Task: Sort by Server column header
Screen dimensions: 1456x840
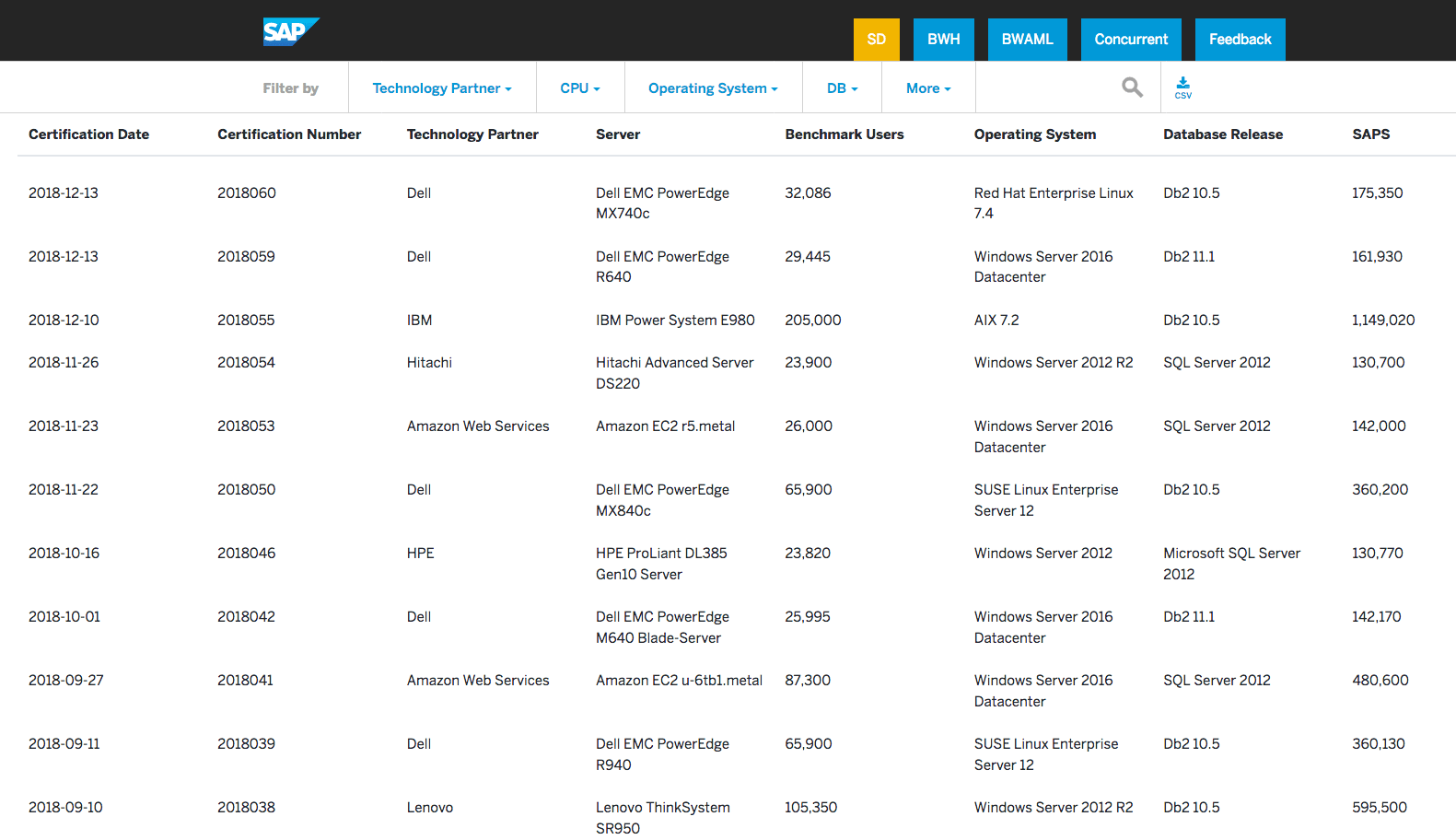Action: (618, 134)
